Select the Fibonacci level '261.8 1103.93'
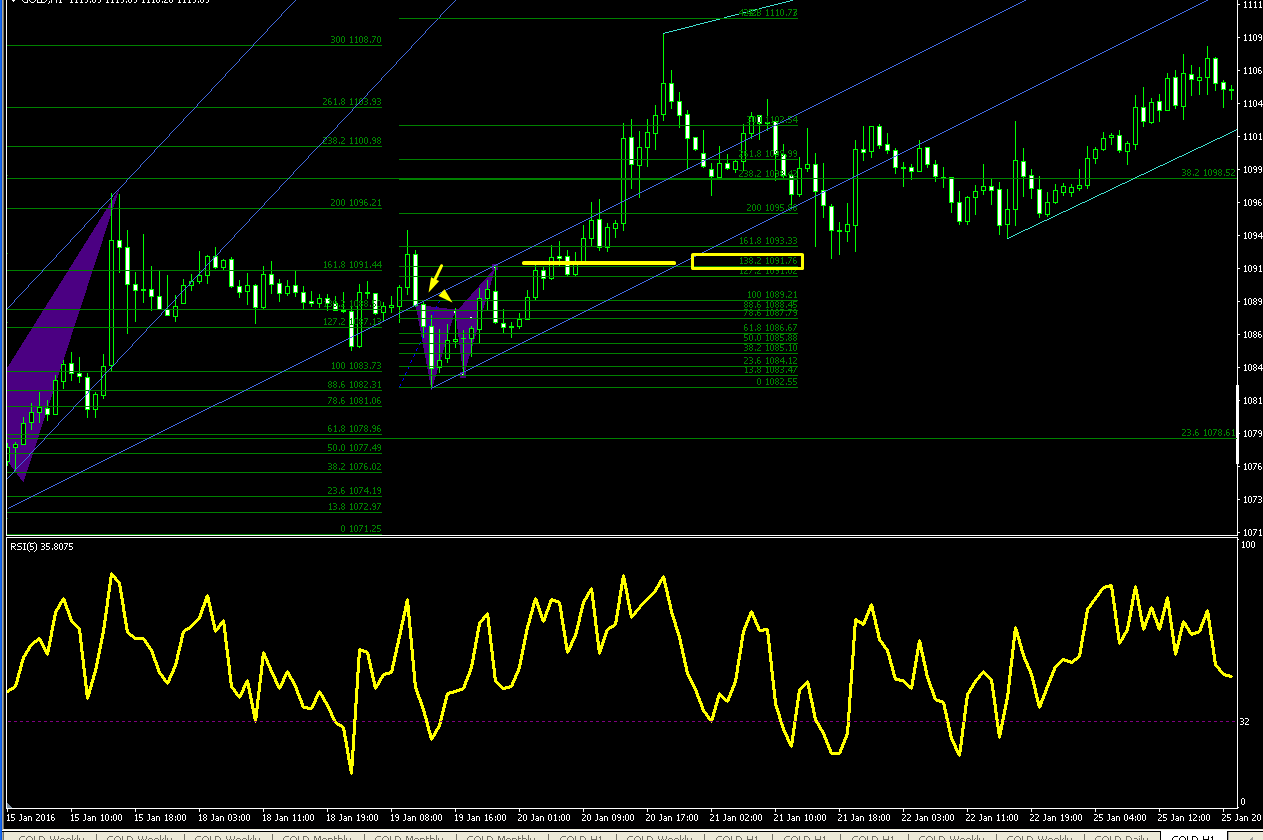The image size is (1263, 840). [x=352, y=102]
